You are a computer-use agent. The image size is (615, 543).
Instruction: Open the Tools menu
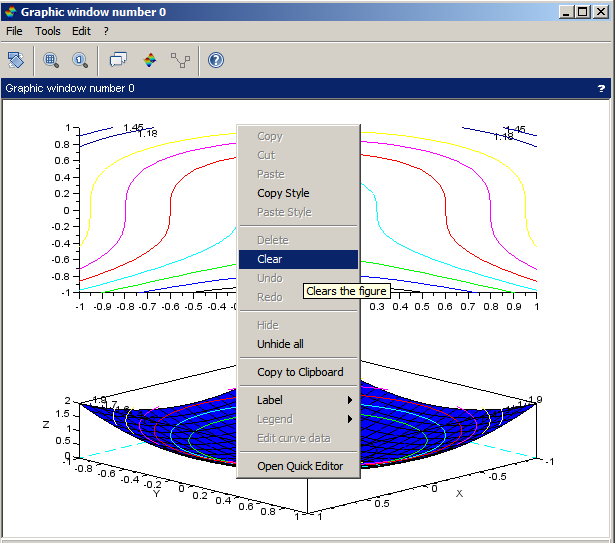pyautogui.click(x=48, y=31)
